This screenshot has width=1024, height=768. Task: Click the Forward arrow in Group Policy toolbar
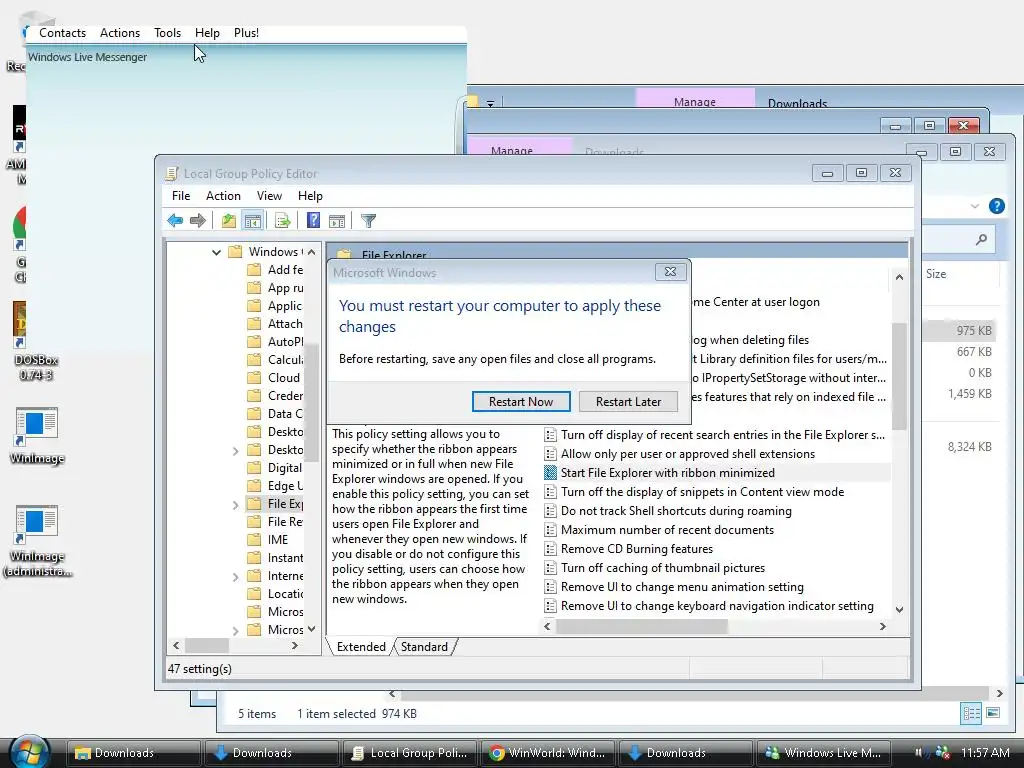tap(197, 221)
